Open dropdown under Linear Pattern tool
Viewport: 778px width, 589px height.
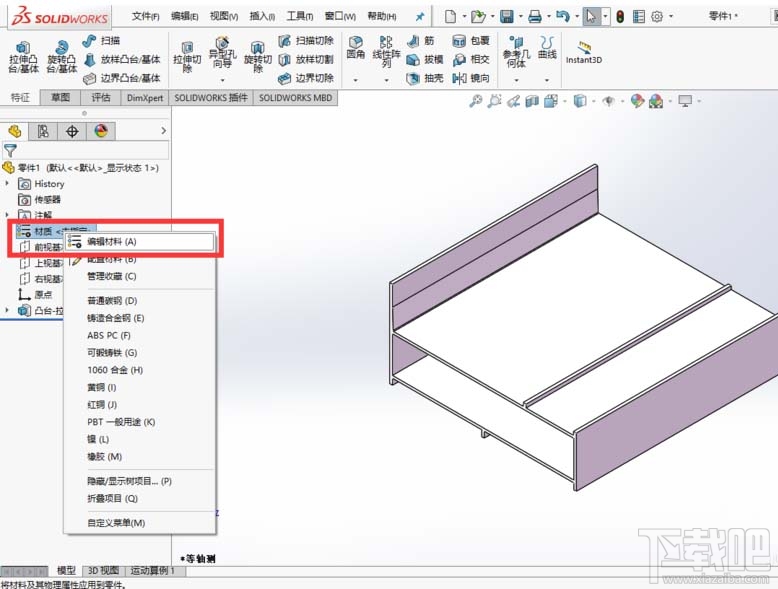click(x=386, y=79)
